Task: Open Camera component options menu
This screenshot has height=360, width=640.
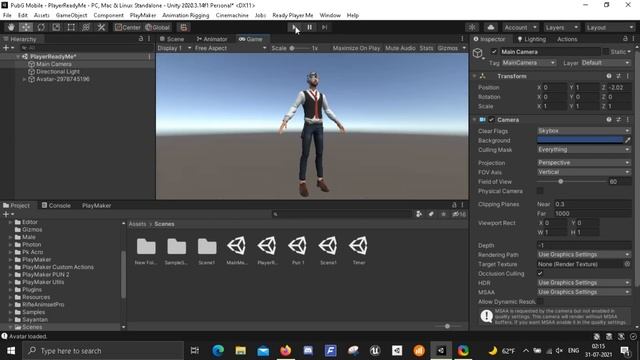Action: coord(628,120)
